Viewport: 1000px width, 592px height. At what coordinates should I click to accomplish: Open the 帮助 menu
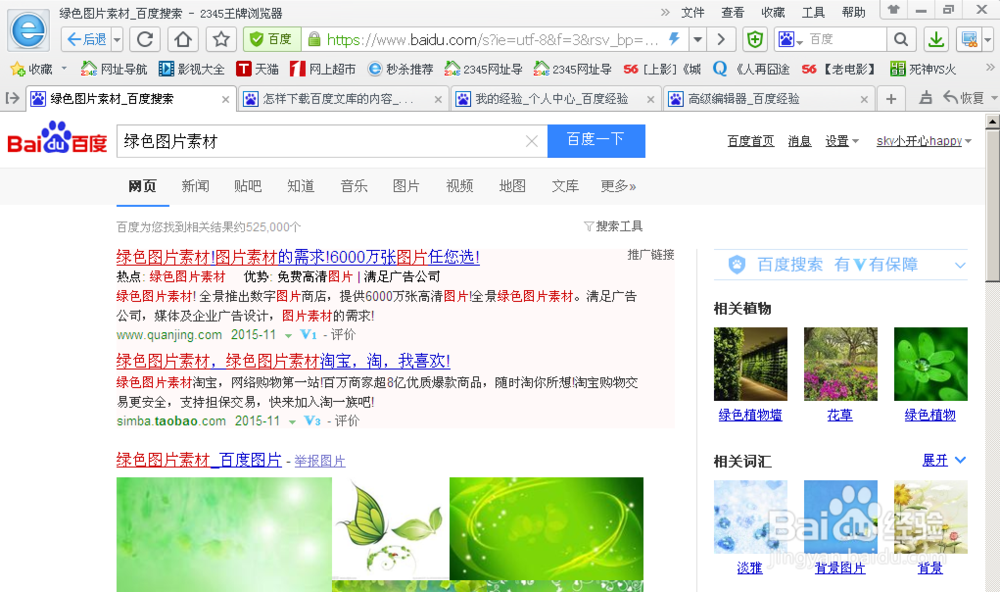point(853,13)
